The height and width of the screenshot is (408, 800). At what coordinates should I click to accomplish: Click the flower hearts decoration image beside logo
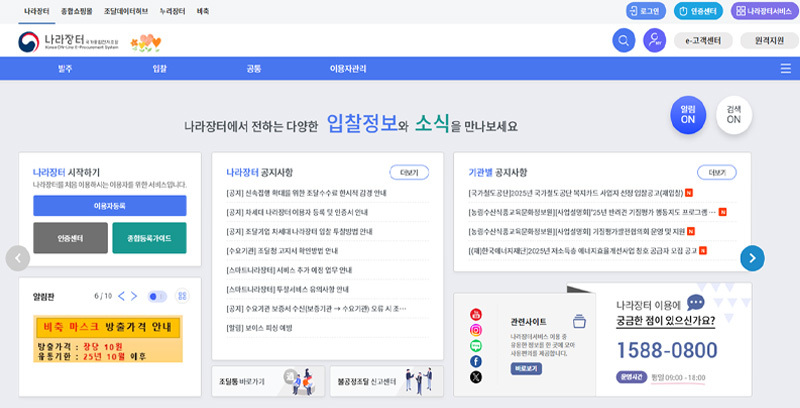145,43
